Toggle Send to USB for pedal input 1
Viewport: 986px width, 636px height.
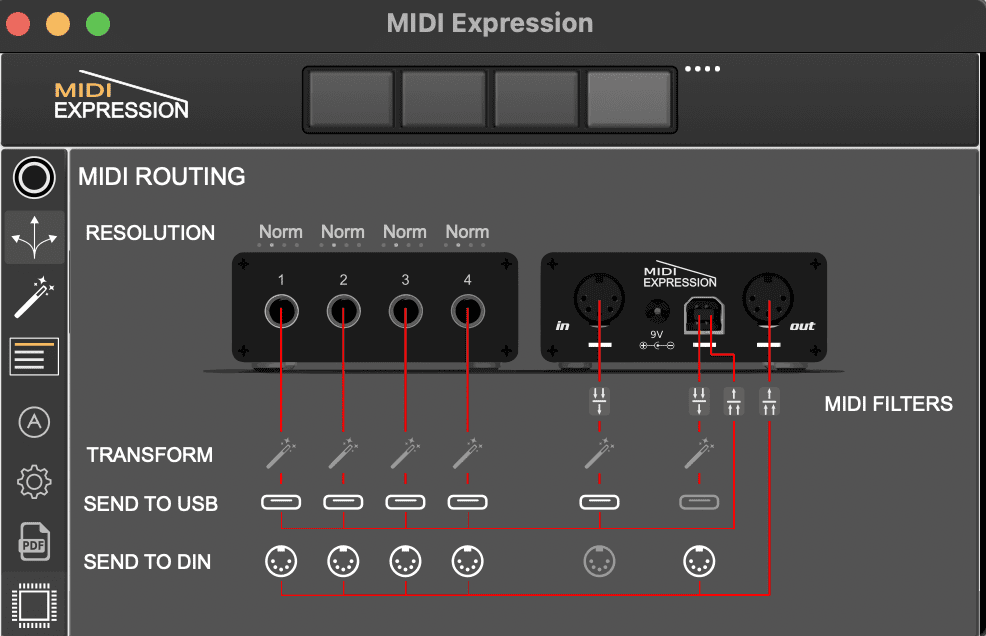281,502
